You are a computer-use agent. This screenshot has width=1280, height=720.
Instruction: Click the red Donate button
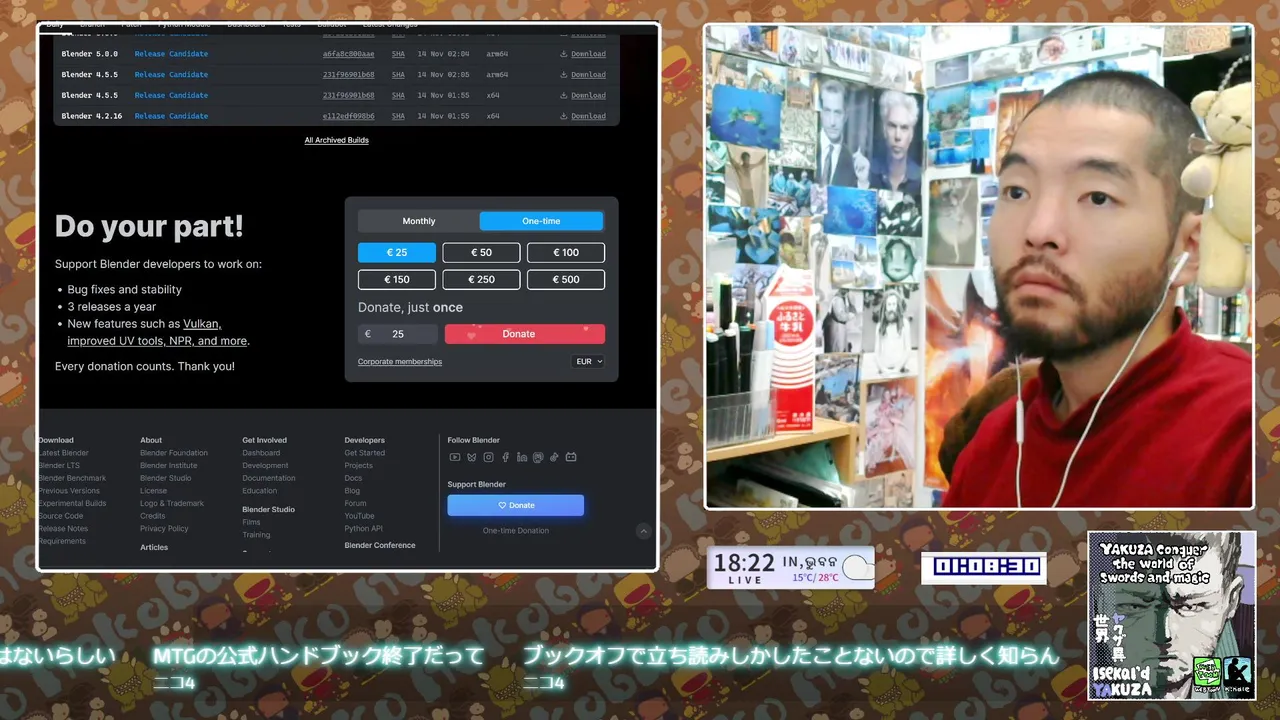(x=524, y=334)
